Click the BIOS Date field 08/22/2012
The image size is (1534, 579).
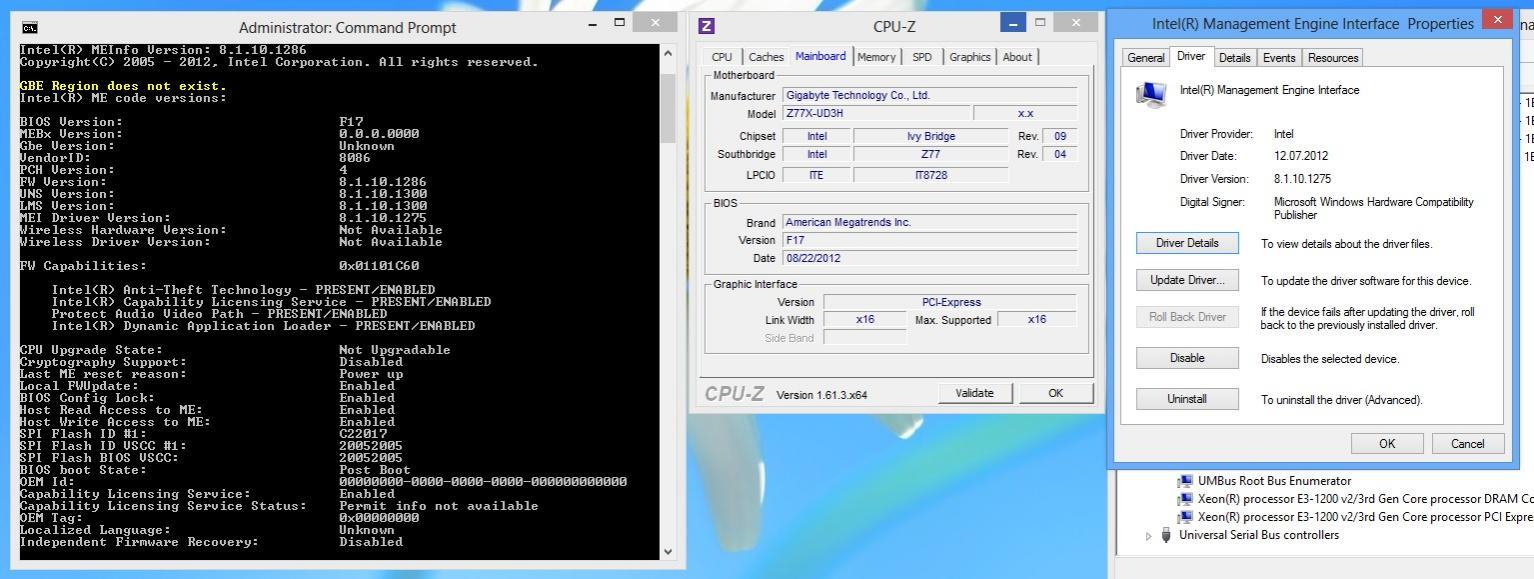coord(930,258)
